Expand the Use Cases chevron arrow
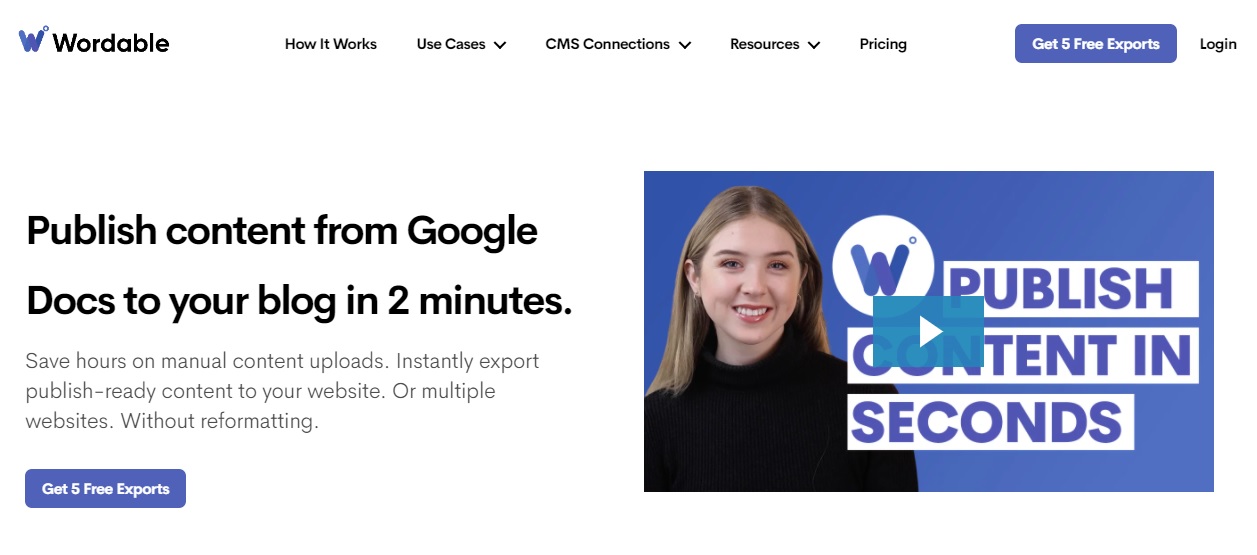 500,45
